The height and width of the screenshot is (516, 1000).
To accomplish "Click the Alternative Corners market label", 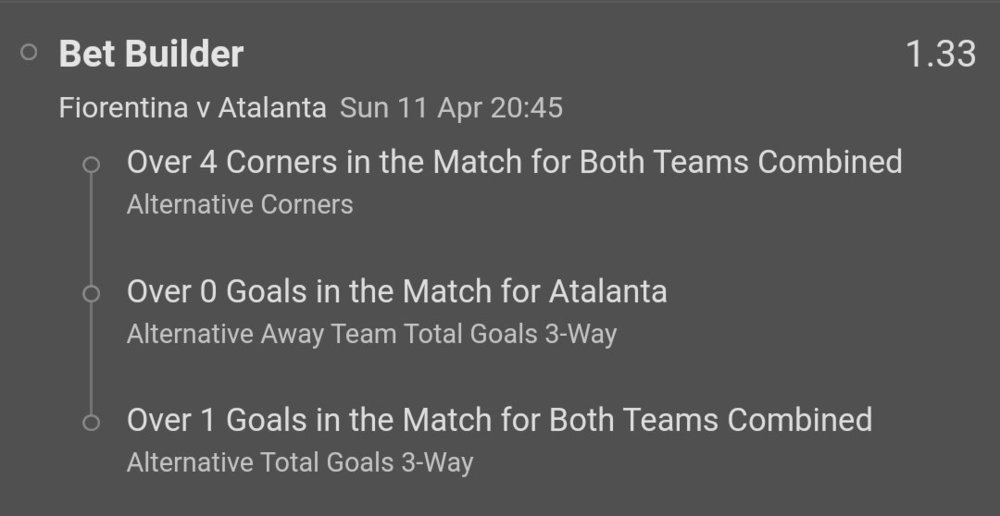I will [x=240, y=205].
